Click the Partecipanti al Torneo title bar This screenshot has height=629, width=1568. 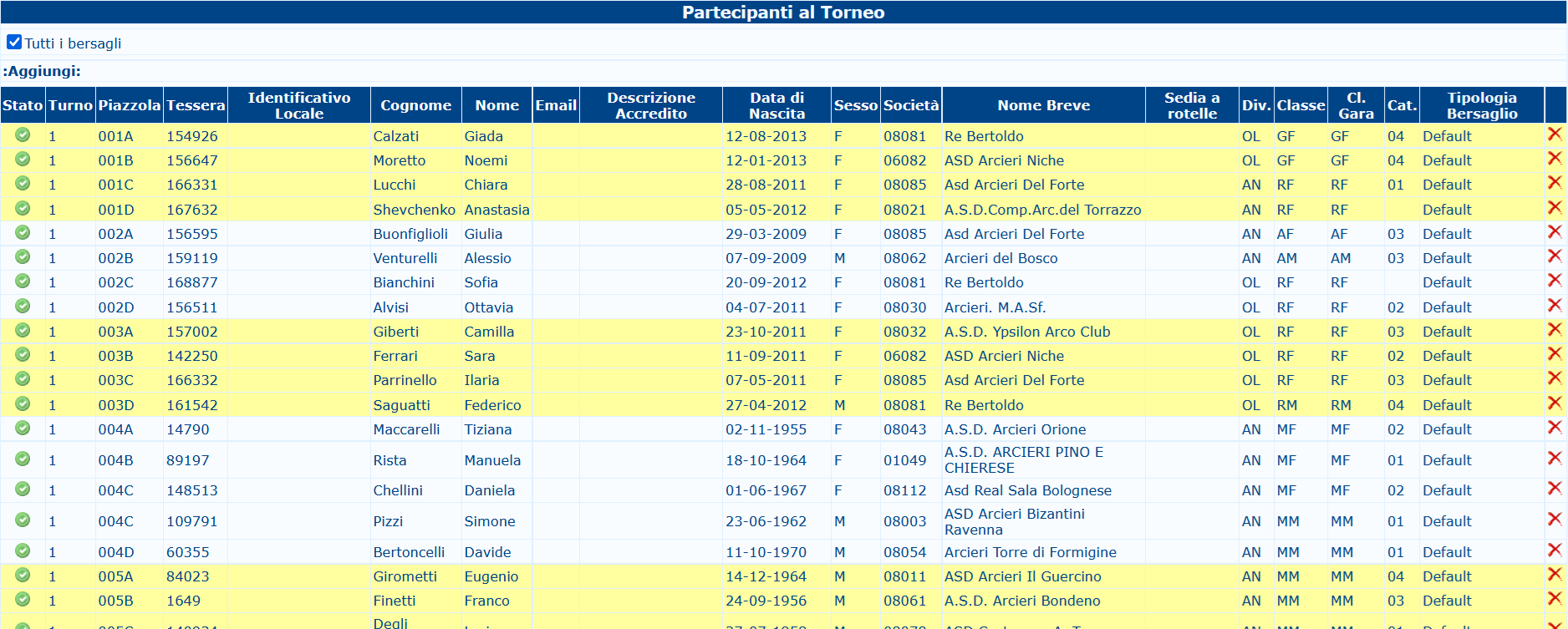(783, 12)
